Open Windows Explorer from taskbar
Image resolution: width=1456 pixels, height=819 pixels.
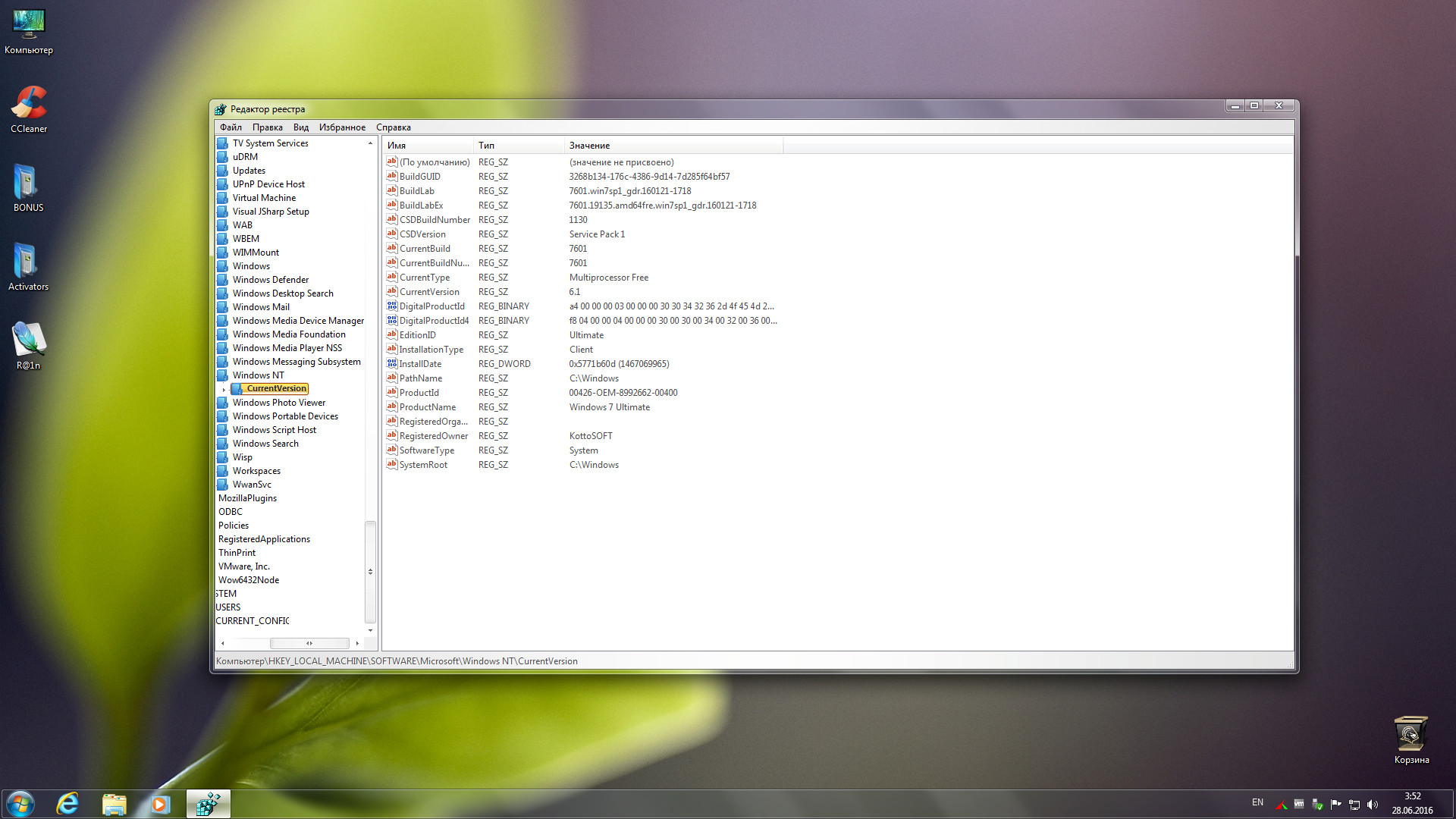coord(115,804)
